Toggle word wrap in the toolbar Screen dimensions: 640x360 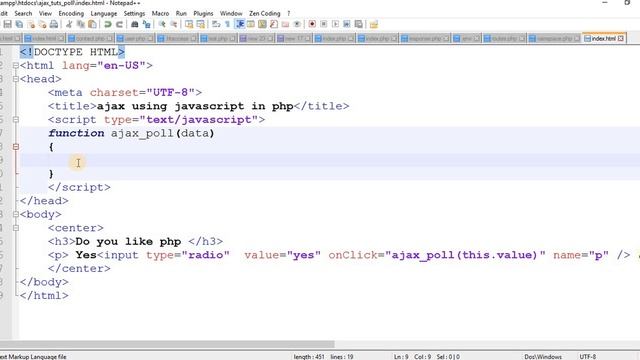pyautogui.click(x=216, y=24)
